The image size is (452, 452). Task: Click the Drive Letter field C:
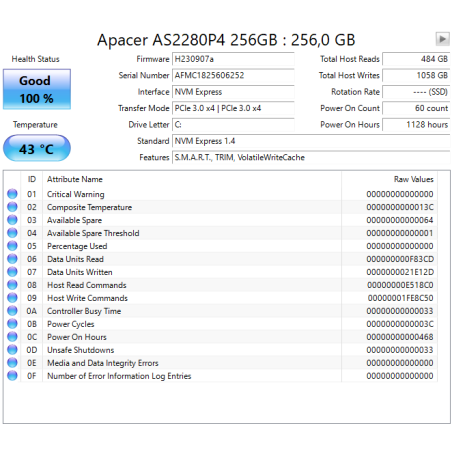pos(233,124)
